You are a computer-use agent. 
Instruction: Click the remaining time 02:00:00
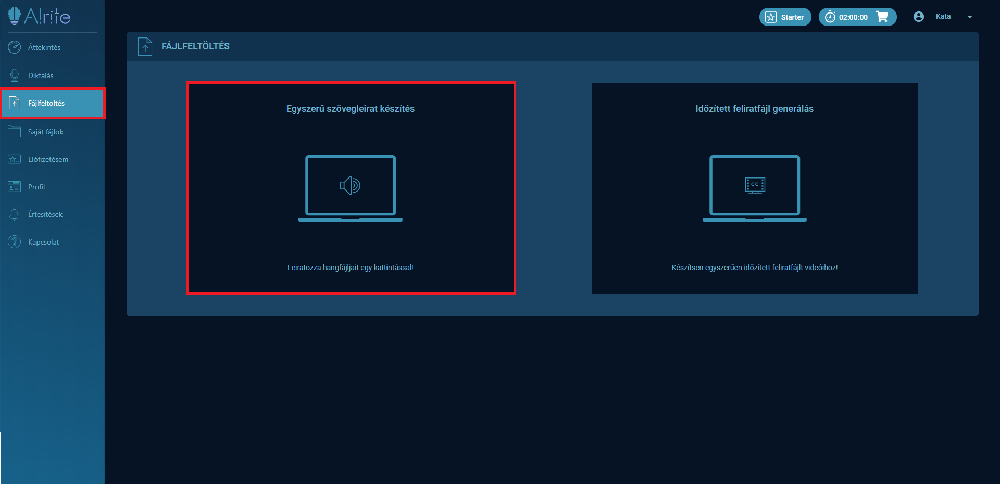854,17
